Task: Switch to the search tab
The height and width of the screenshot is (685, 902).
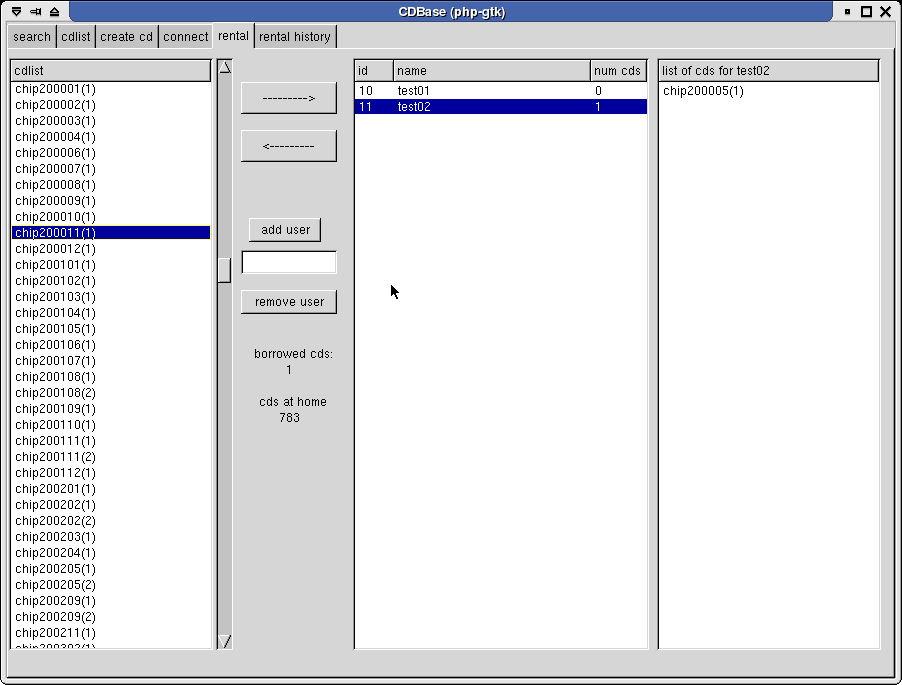Action: (x=32, y=37)
